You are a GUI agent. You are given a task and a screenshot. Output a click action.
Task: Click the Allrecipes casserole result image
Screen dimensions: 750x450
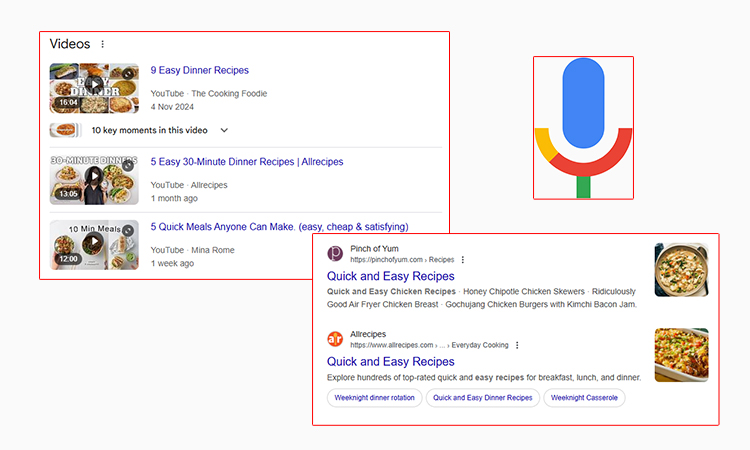pos(681,355)
